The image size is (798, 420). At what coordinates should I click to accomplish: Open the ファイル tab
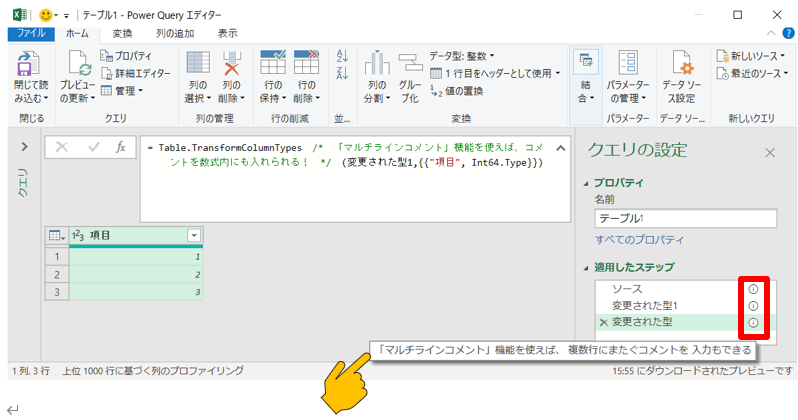coord(31,34)
